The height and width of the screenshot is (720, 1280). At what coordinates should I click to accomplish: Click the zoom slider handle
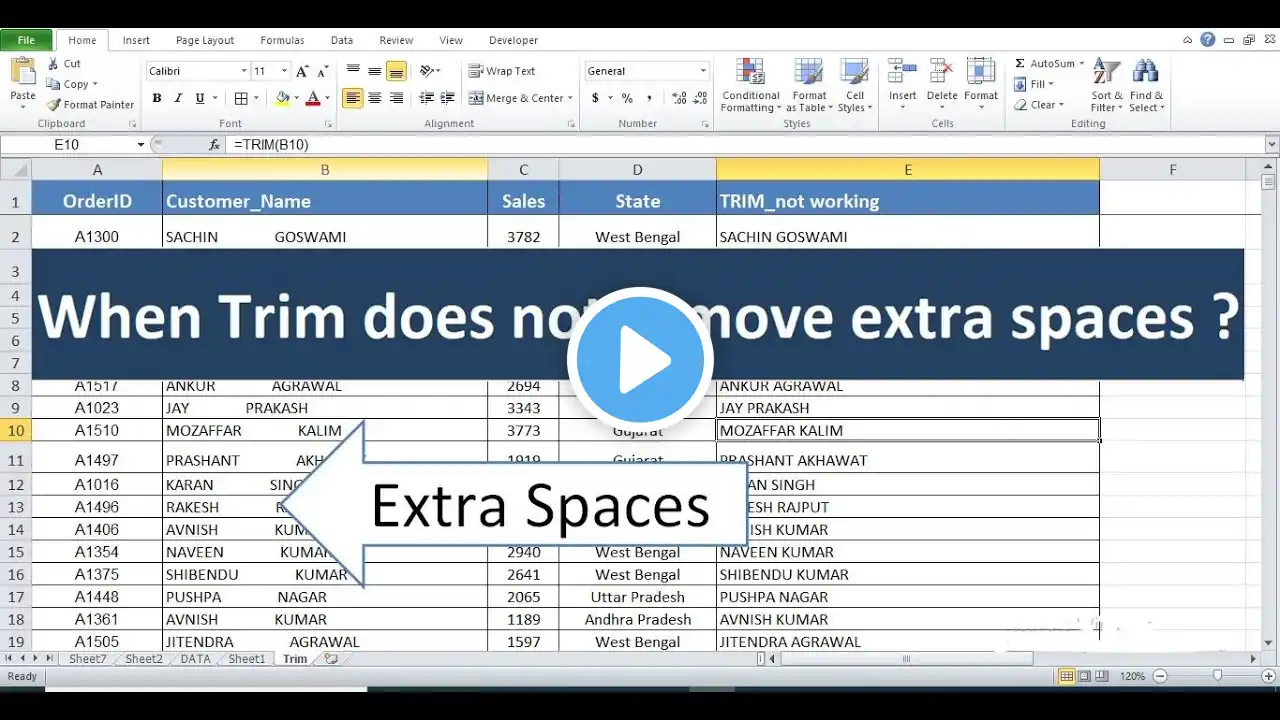click(x=1217, y=676)
